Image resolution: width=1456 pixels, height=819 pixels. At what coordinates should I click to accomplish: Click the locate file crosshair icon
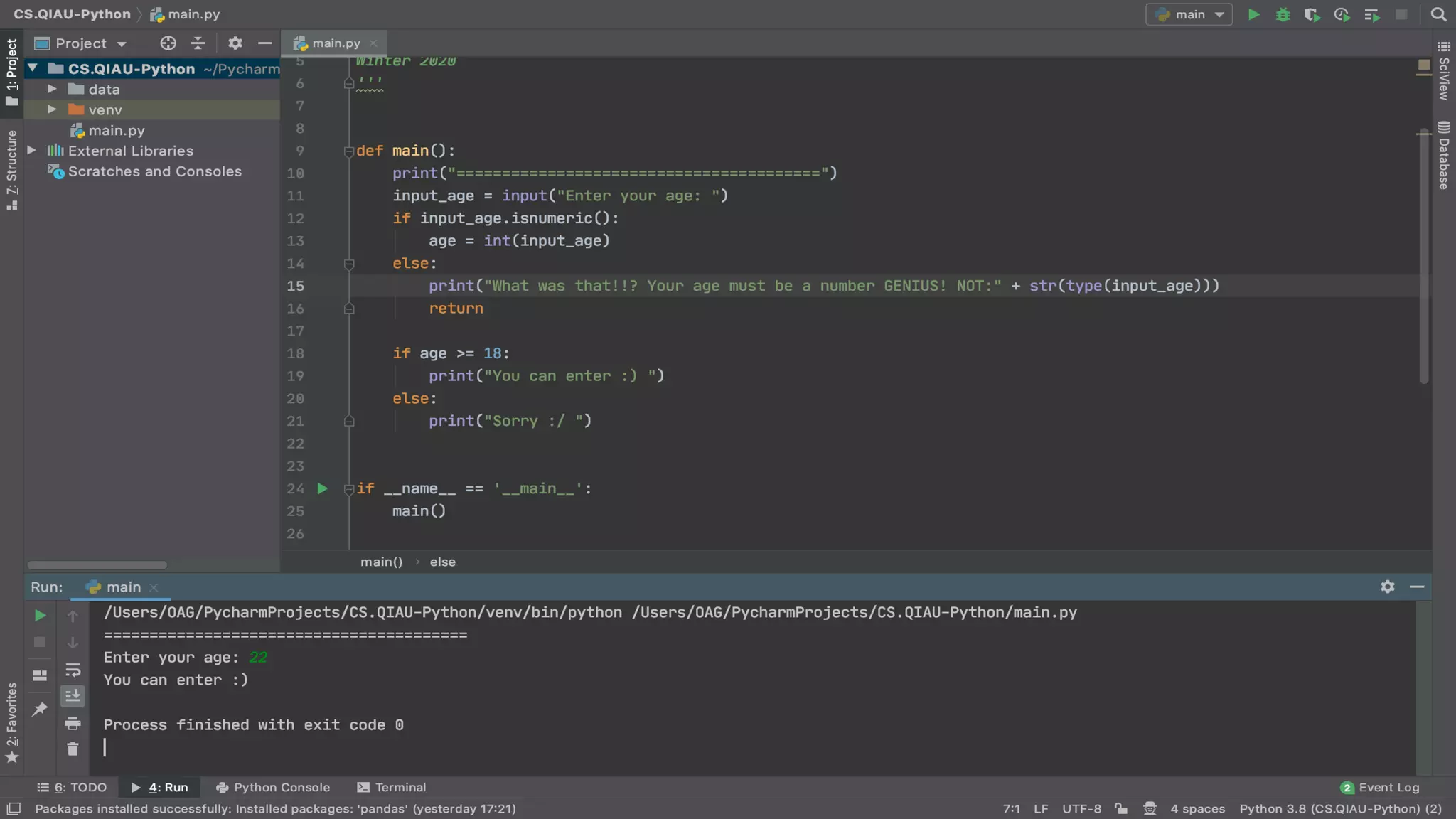(x=168, y=43)
